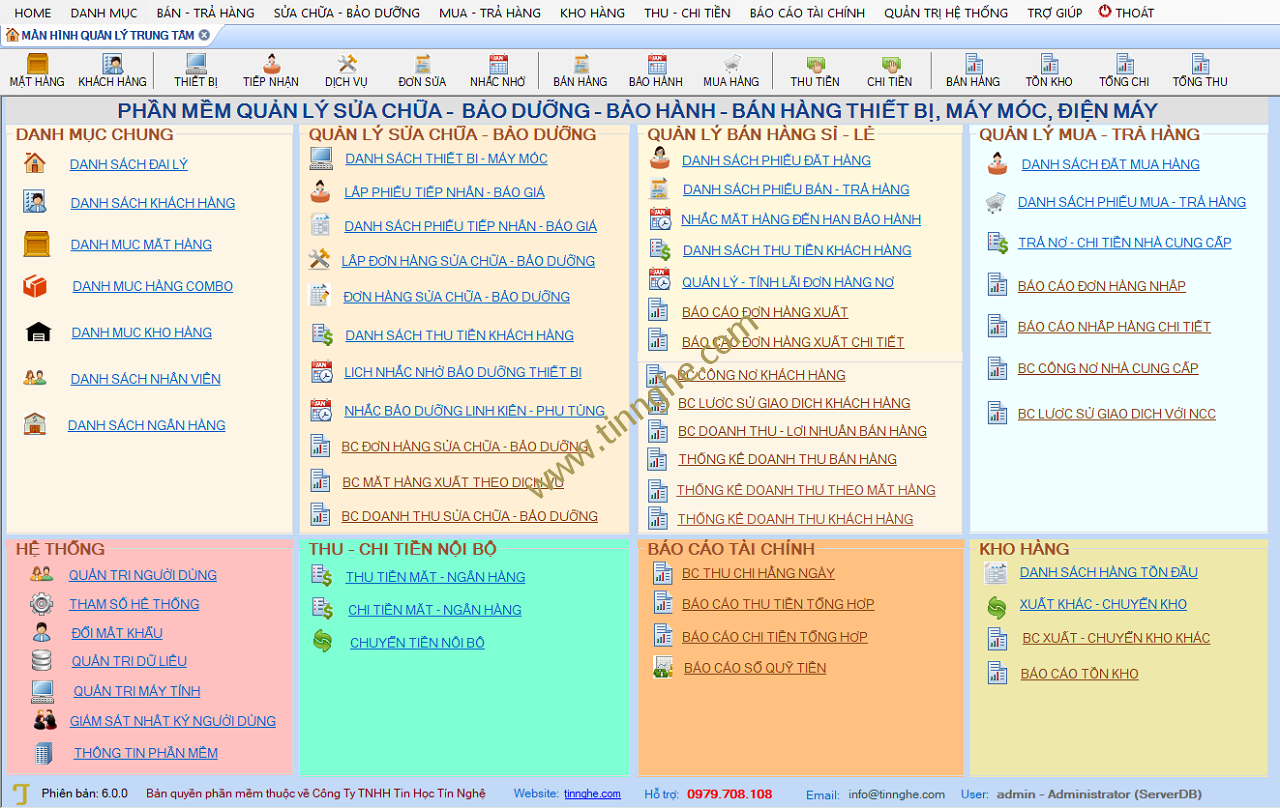Open BC CÔNG NỢ NHÀ CUNG CẤP link

(1108, 369)
